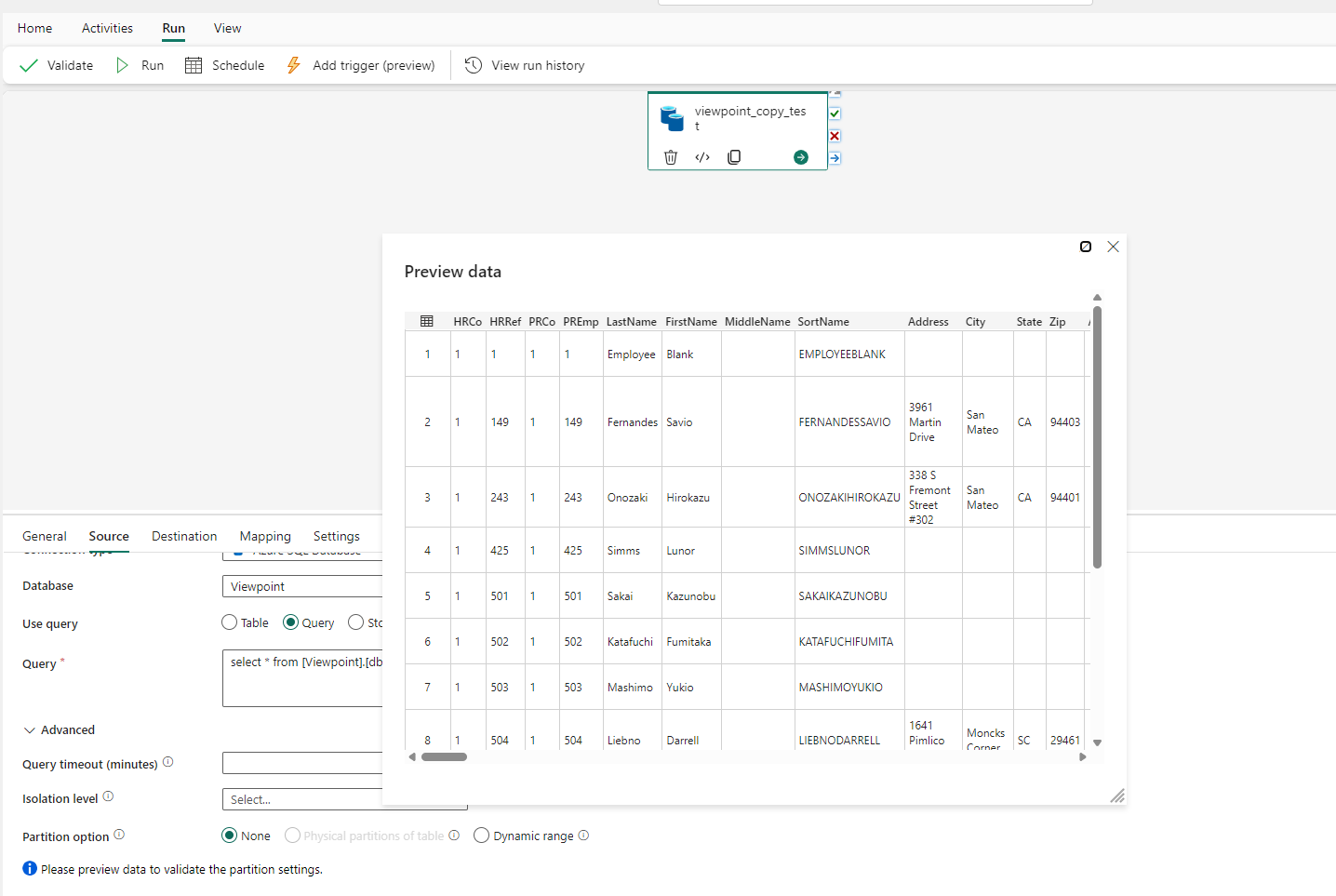The height and width of the screenshot is (896, 1336).
Task: Clone the activity using the copy icon
Action: click(x=734, y=157)
